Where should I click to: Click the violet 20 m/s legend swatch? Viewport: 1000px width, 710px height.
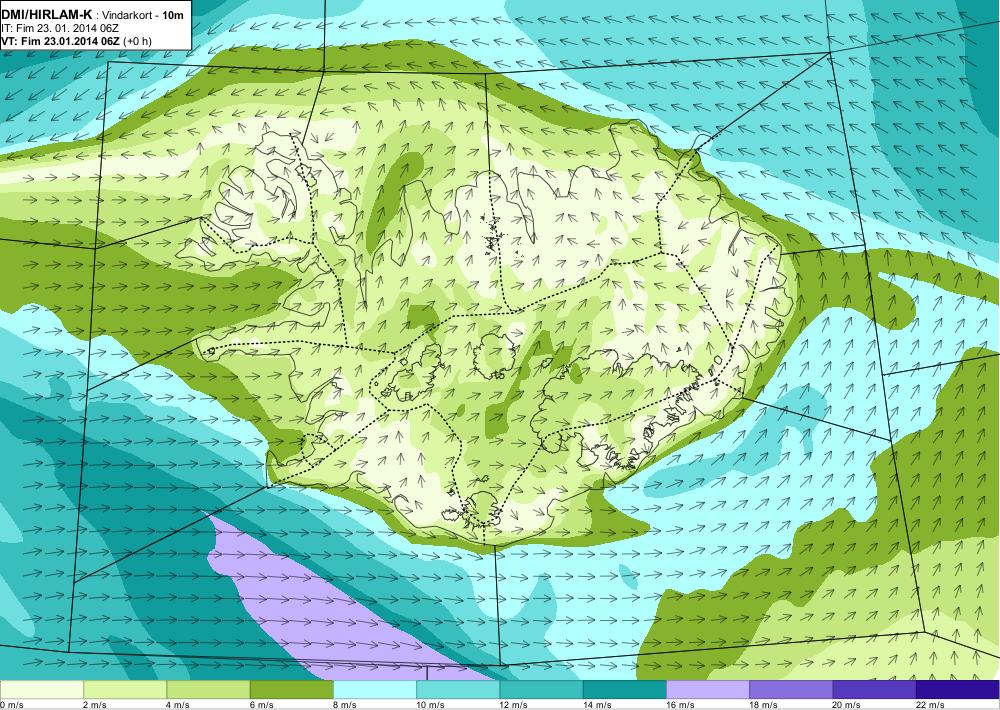[874, 690]
